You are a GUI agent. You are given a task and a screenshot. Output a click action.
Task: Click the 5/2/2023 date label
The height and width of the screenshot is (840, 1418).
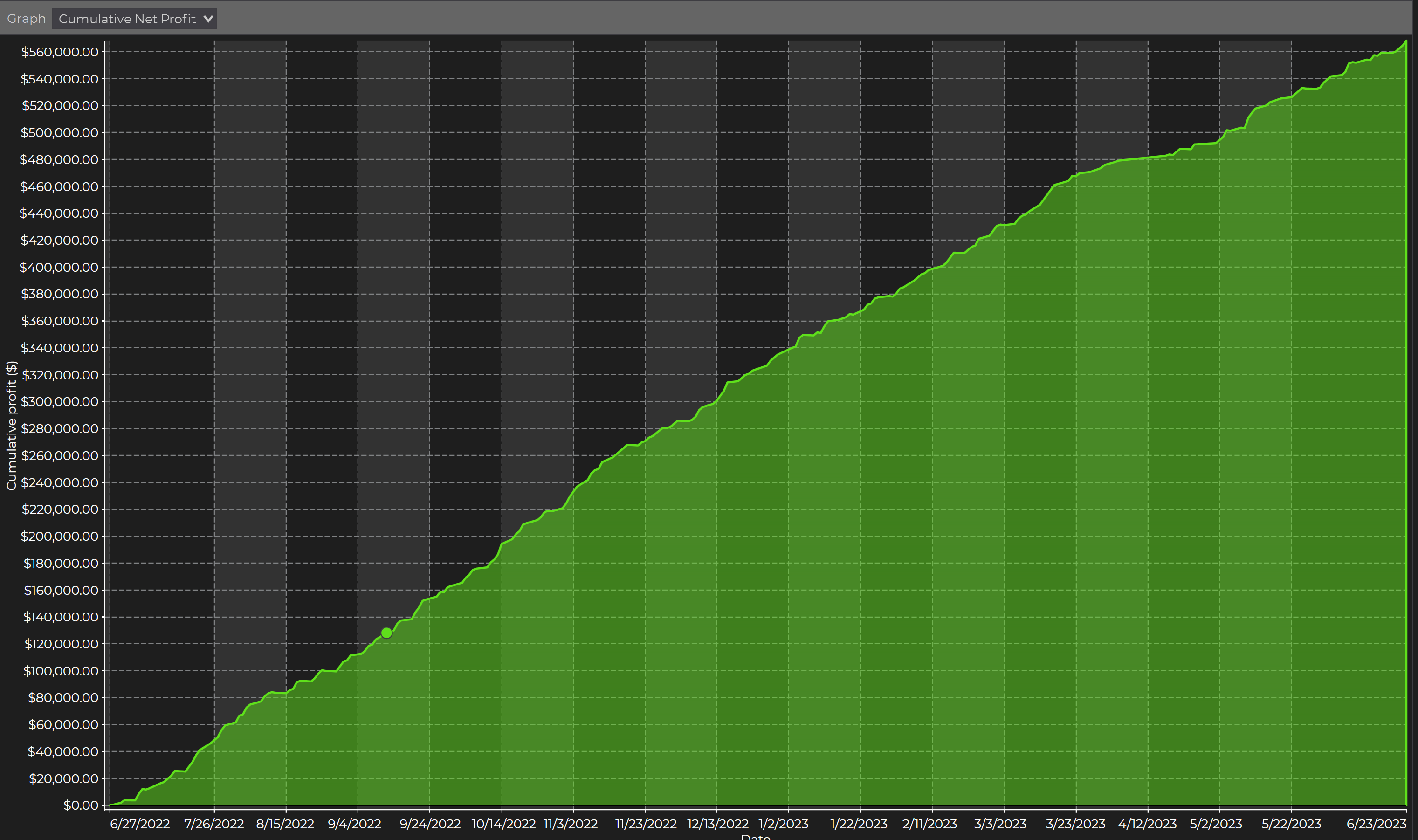coord(1216,824)
